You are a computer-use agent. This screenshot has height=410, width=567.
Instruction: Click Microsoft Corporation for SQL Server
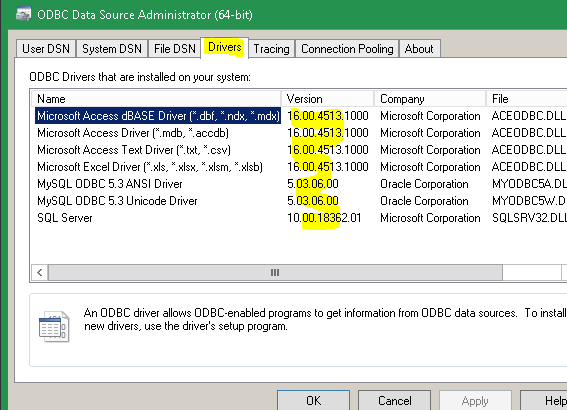click(430, 218)
